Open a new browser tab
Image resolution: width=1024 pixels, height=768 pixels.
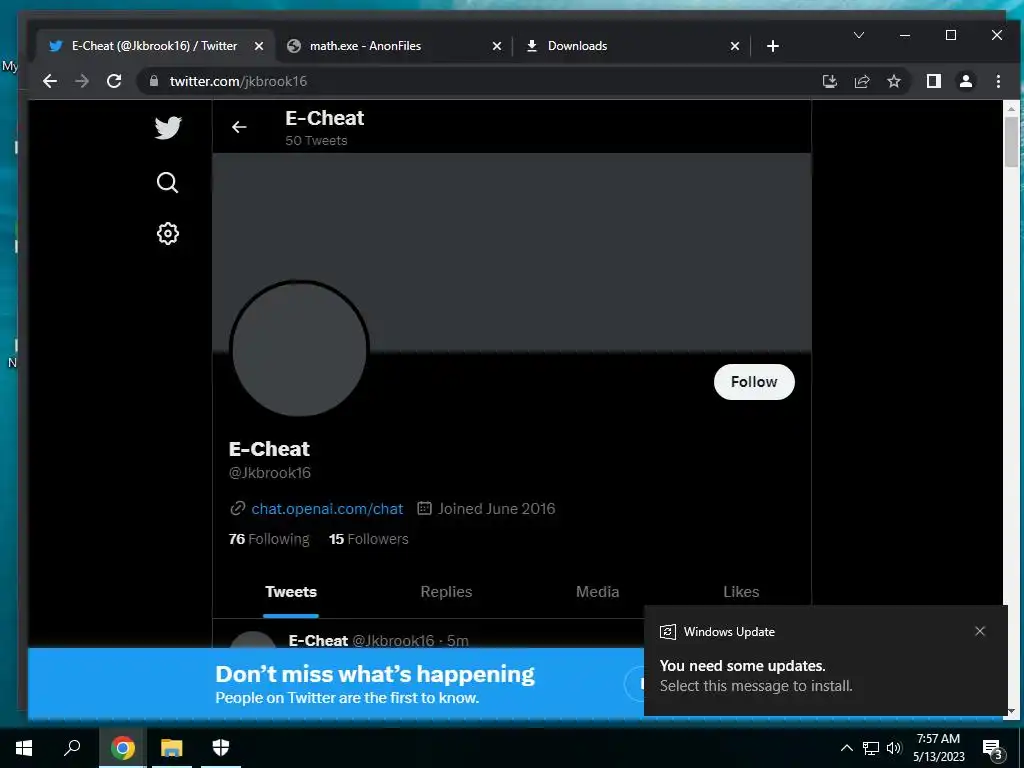[x=773, y=46]
